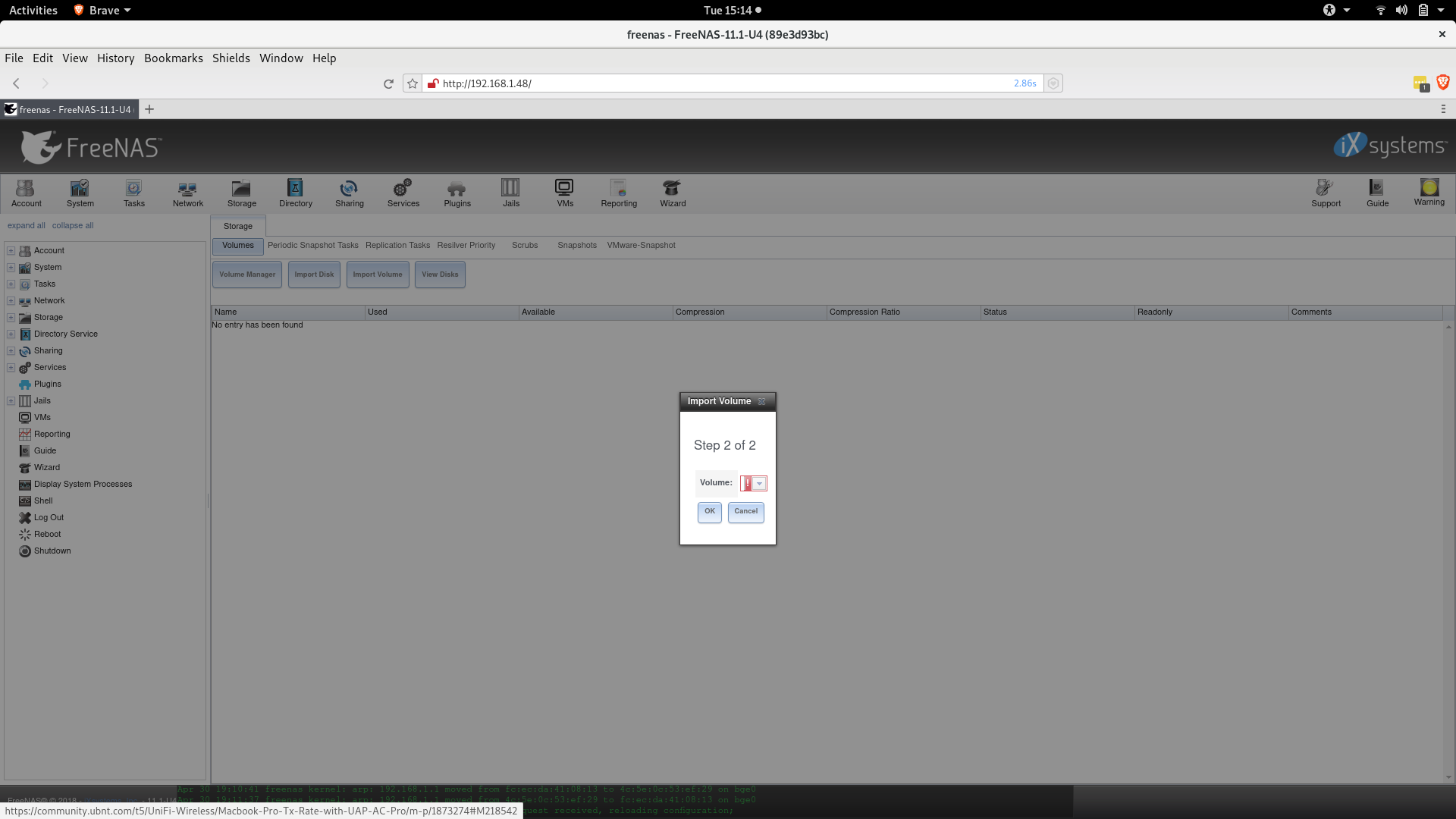The width and height of the screenshot is (1456, 819).
Task: Go back to previous page
Action: (16, 83)
